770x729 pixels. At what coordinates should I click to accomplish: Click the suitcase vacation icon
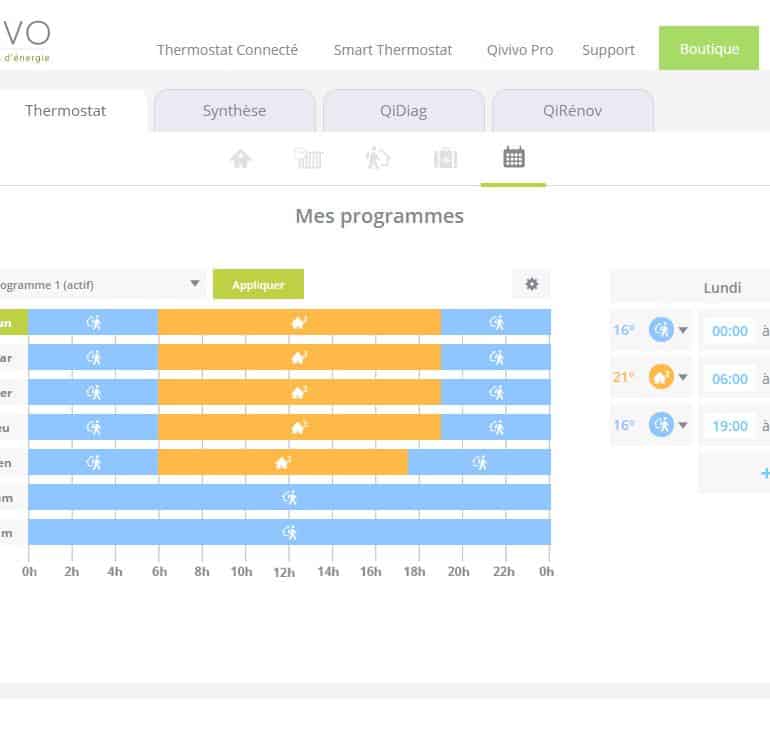point(445,159)
